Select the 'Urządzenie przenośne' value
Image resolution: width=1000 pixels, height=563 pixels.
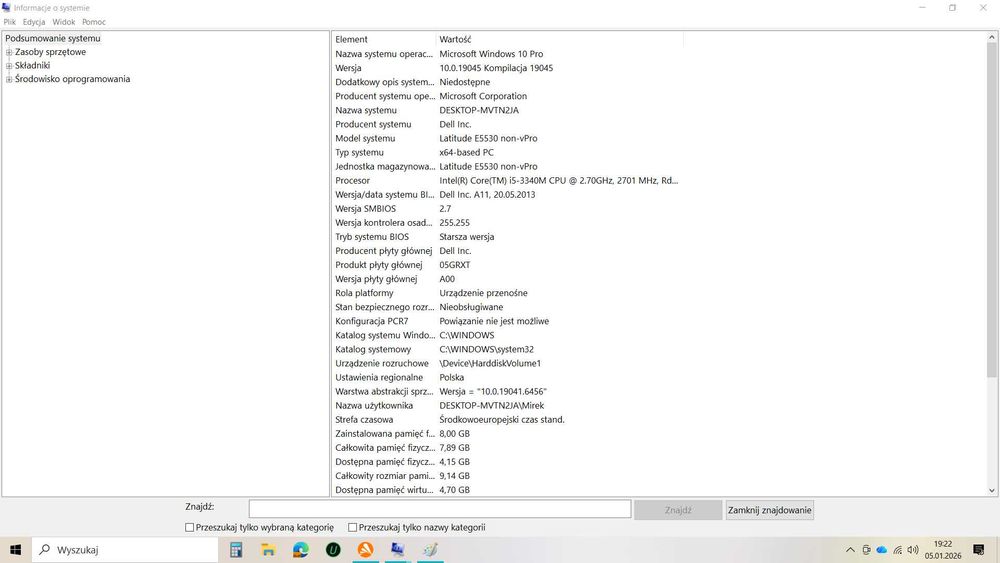point(483,293)
